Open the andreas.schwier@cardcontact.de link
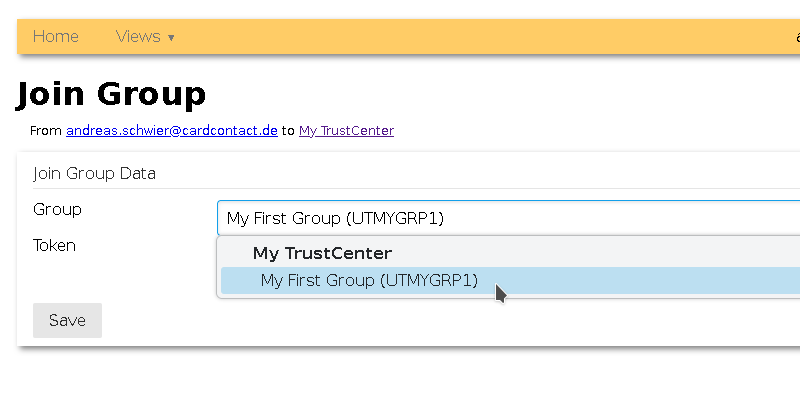The width and height of the screenshot is (800, 400). 171,131
